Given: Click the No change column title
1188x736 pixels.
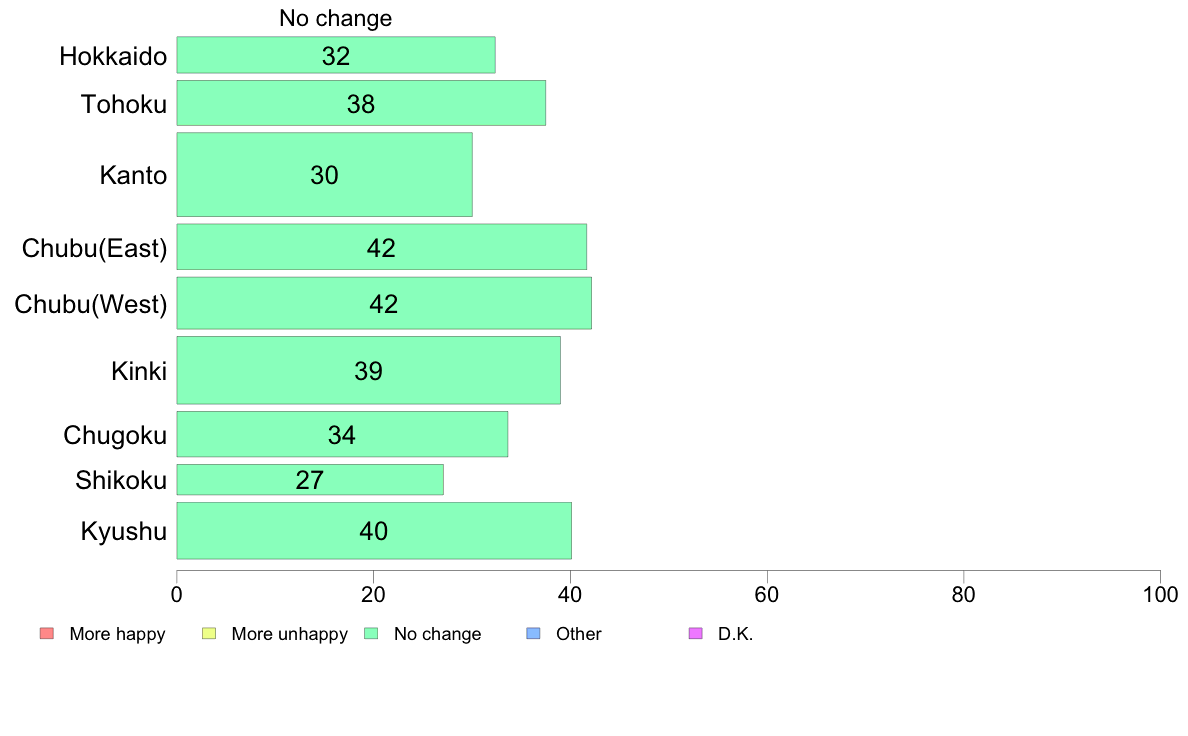Looking at the screenshot, I should [336, 18].
